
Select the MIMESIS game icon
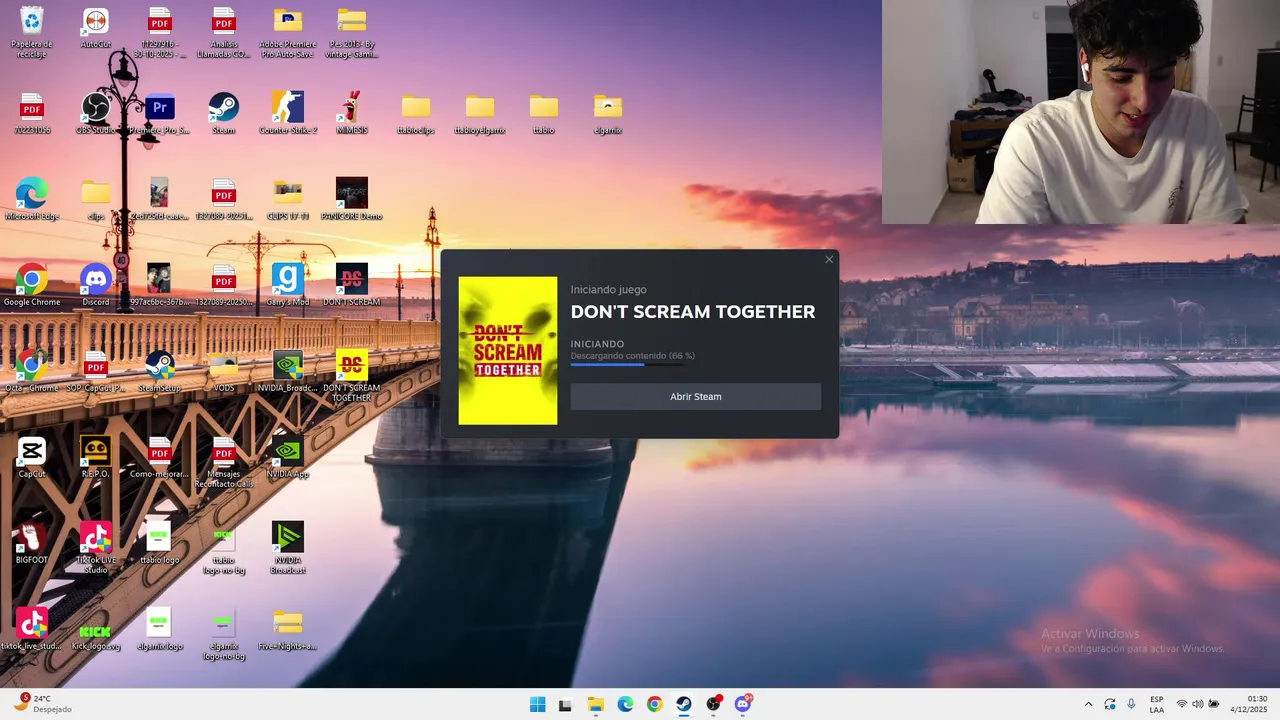pos(352,114)
